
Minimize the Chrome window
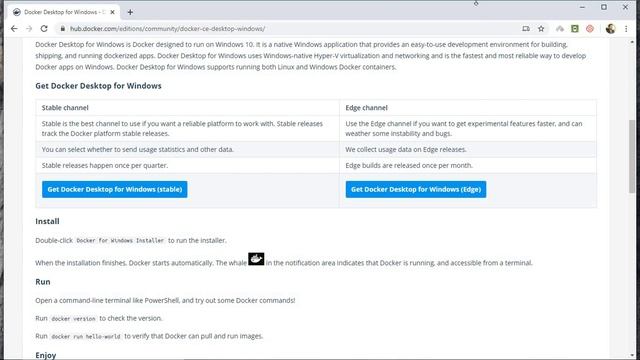[582, 7]
